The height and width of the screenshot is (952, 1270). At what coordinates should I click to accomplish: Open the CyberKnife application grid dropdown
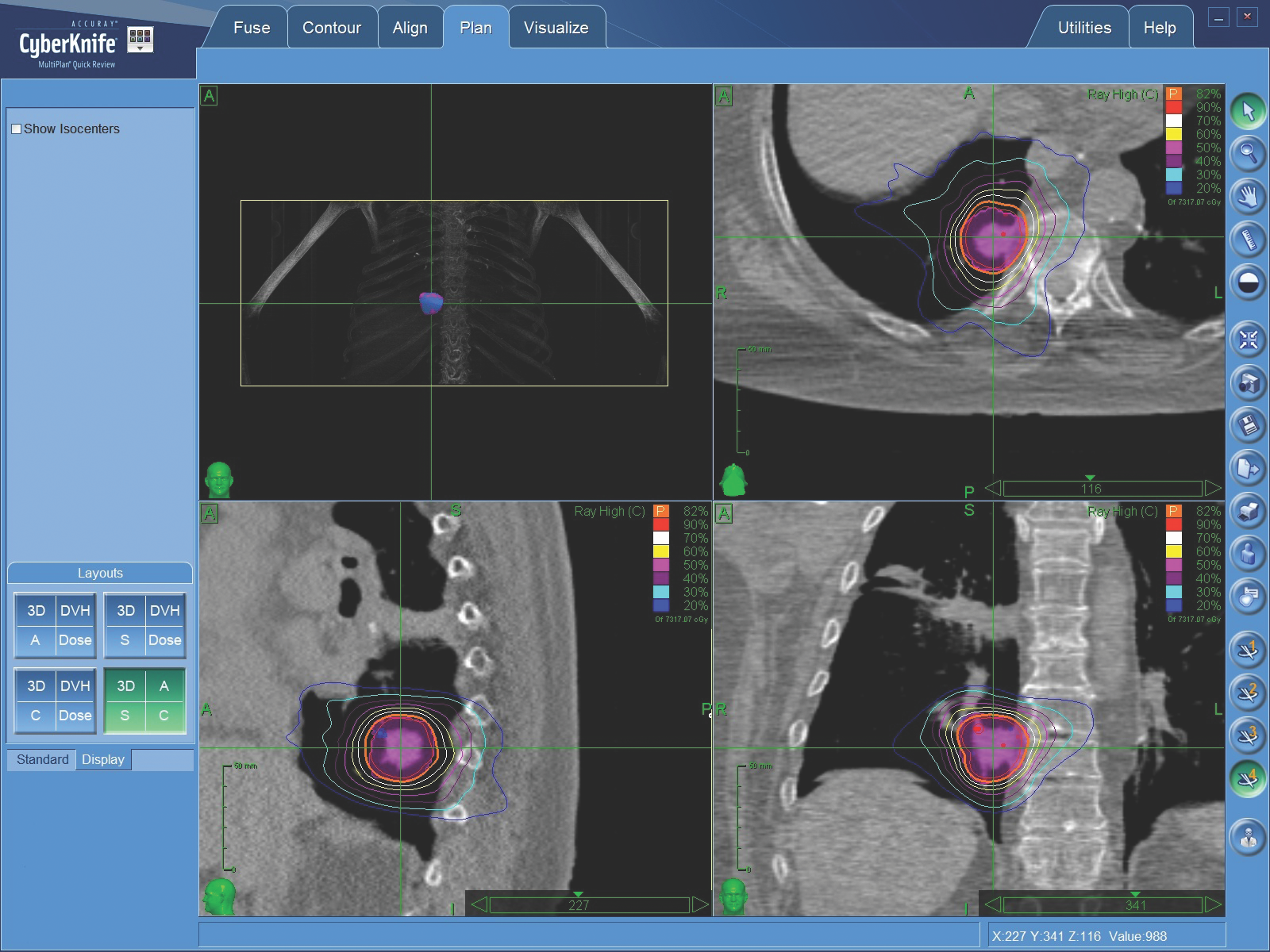140,39
